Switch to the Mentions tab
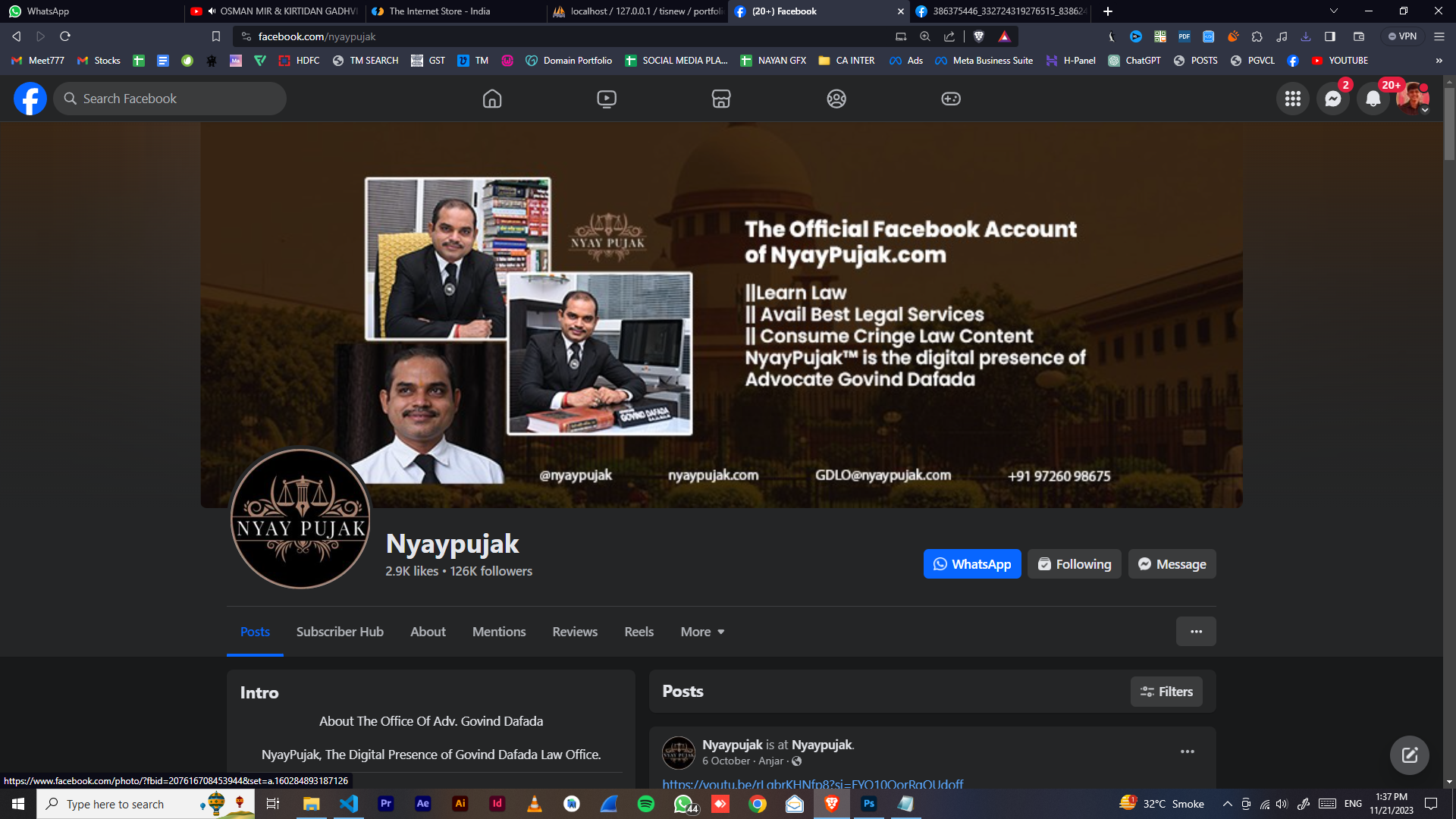The height and width of the screenshot is (819, 1456). click(499, 632)
